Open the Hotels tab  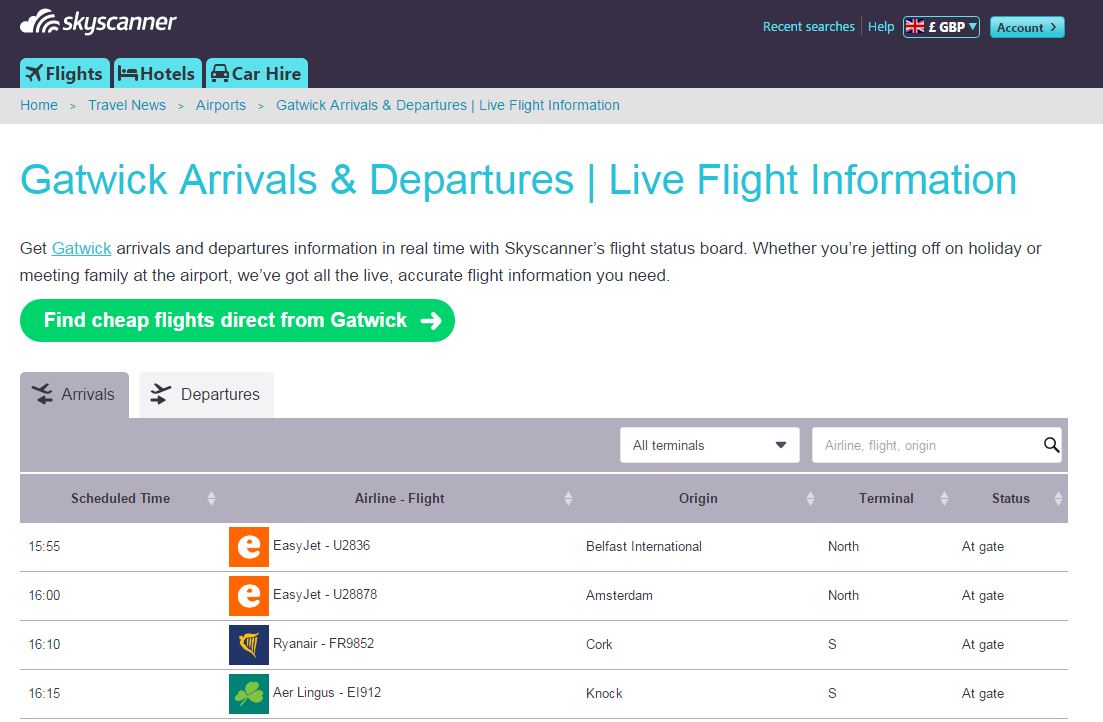(157, 74)
